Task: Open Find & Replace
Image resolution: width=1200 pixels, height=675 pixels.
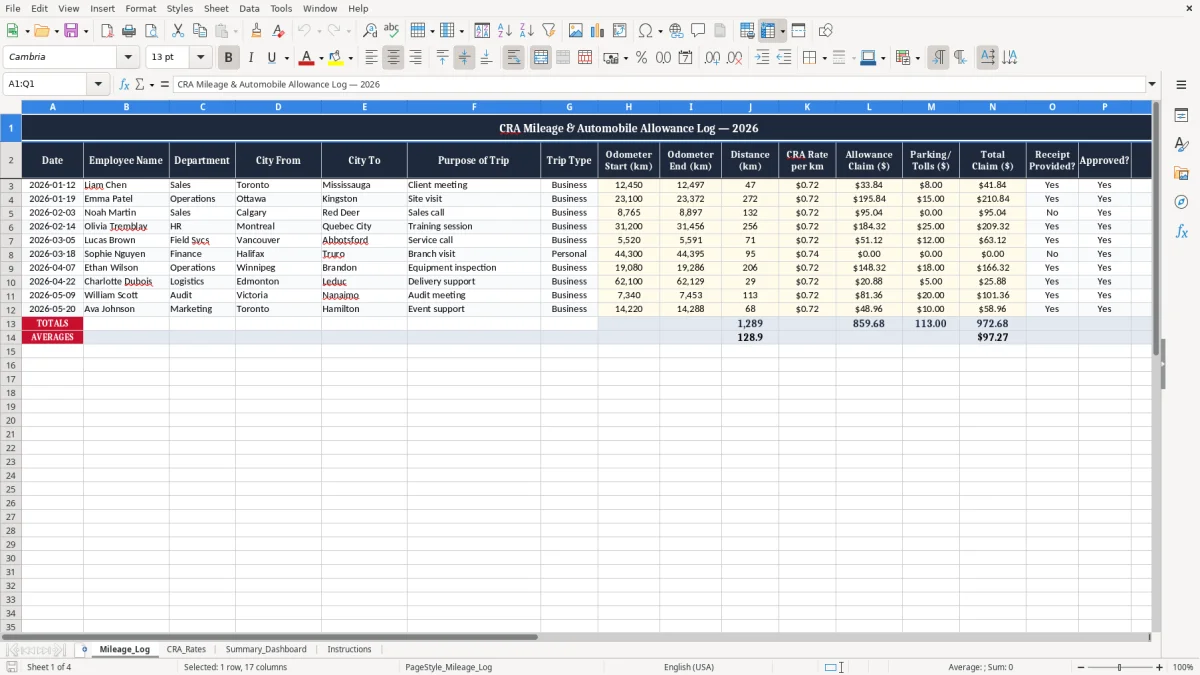Action: coord(370,31)
